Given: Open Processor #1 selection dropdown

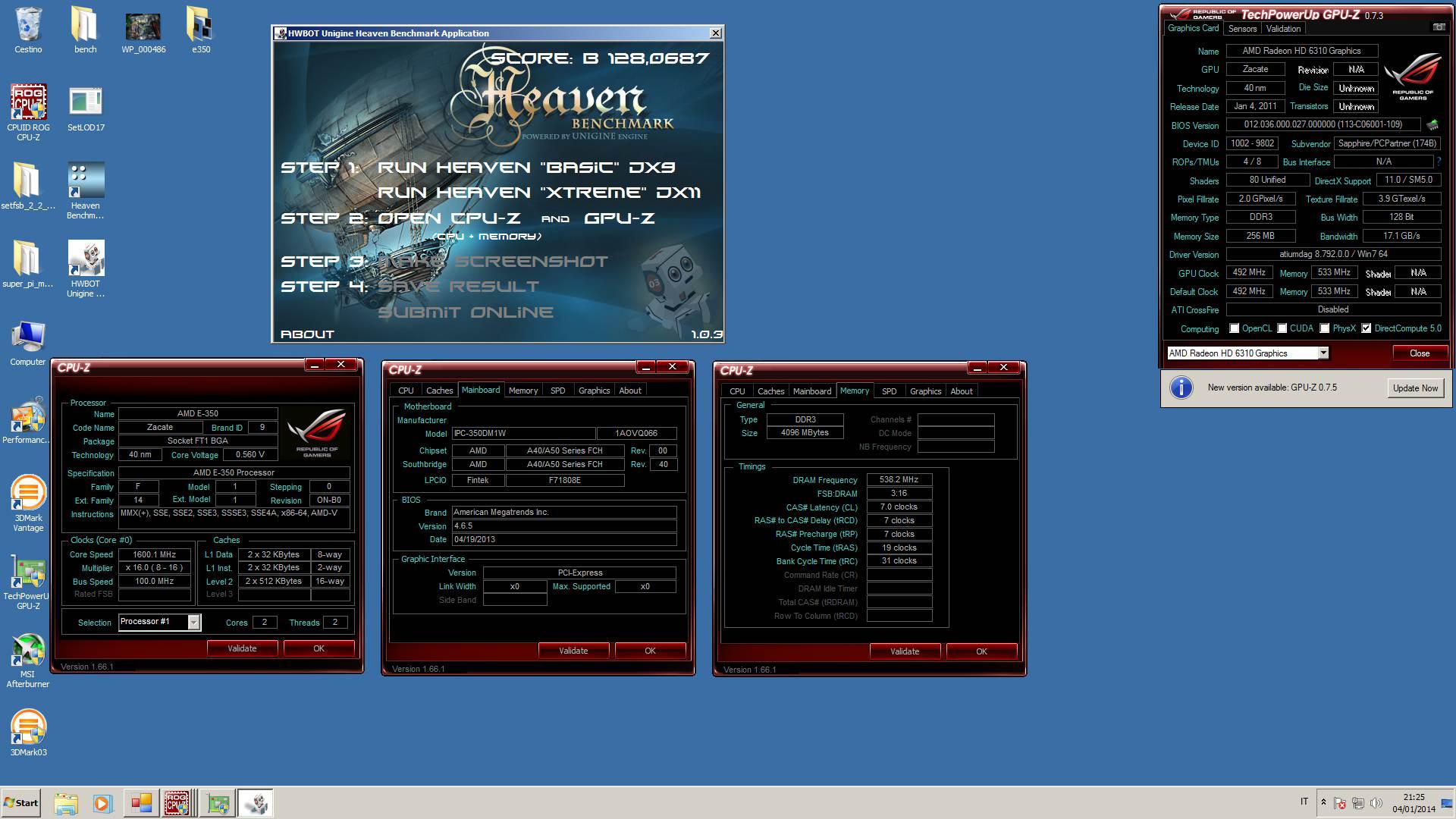Looking at the screenshot, I should (x=193, y=623).
